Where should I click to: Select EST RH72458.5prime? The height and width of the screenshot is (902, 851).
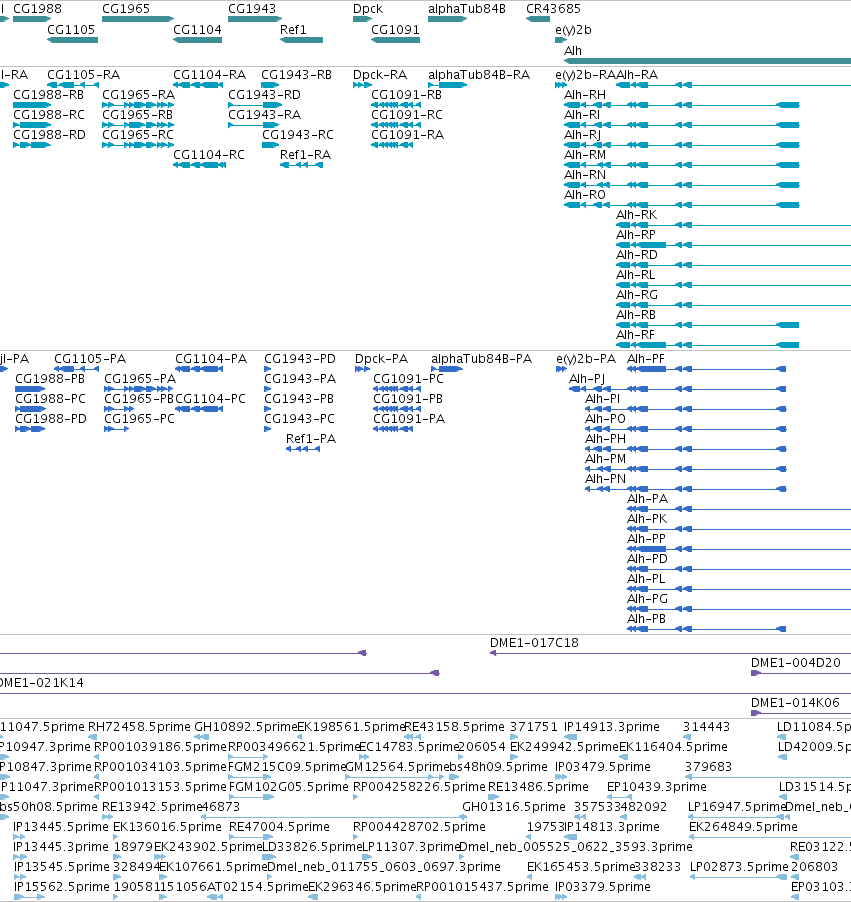coord(139,727)
